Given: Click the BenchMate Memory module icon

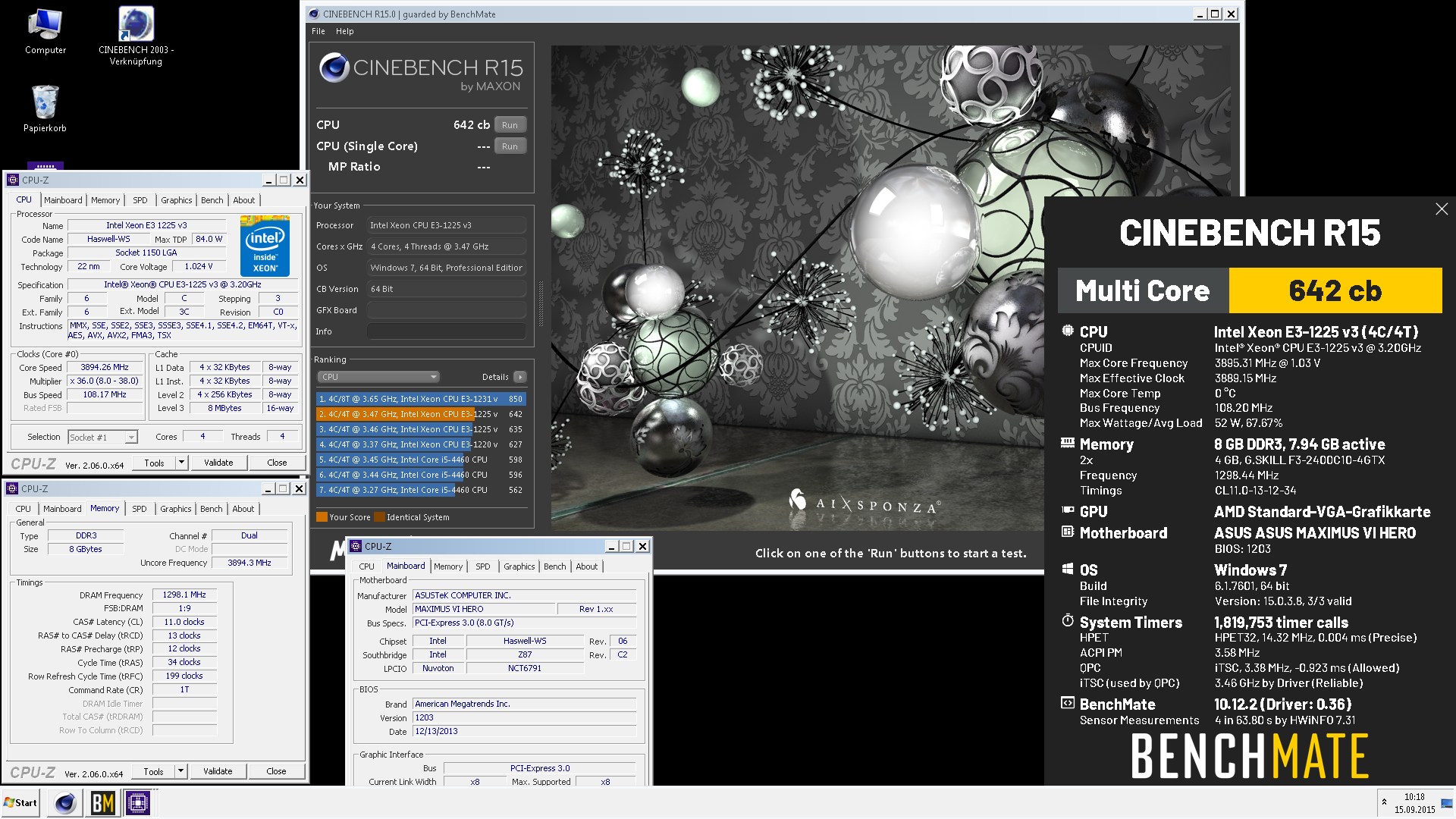Looking at the screenshot, I should pyautogui.click(x=1068, y=443).
